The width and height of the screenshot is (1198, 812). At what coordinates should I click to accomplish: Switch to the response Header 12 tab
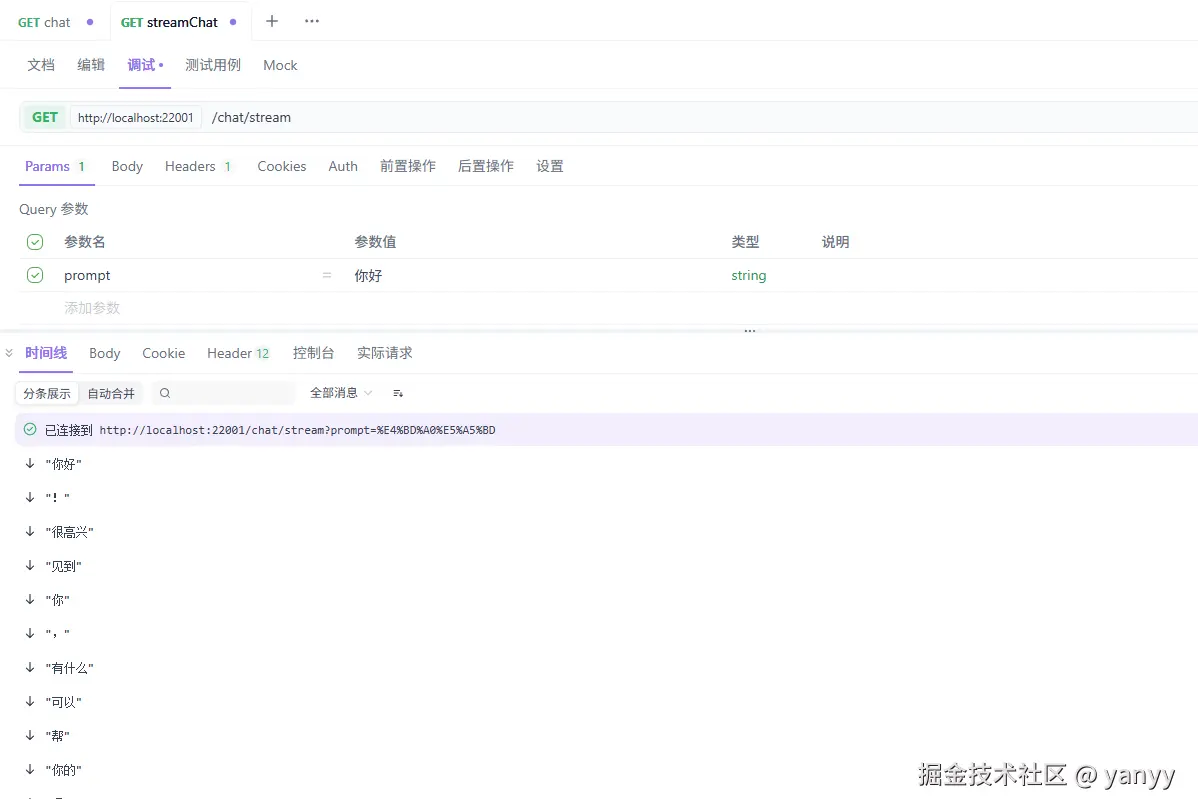pyautogui.click(x=238, y=354)
